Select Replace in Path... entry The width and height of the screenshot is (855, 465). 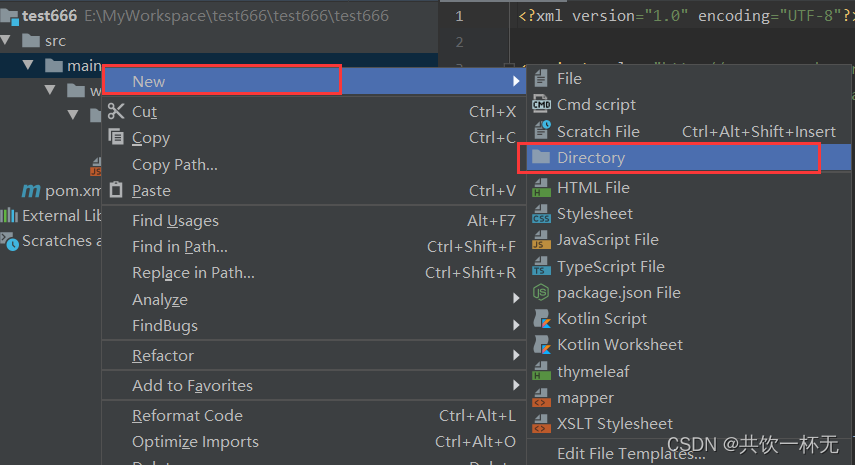tap(314, 273)
